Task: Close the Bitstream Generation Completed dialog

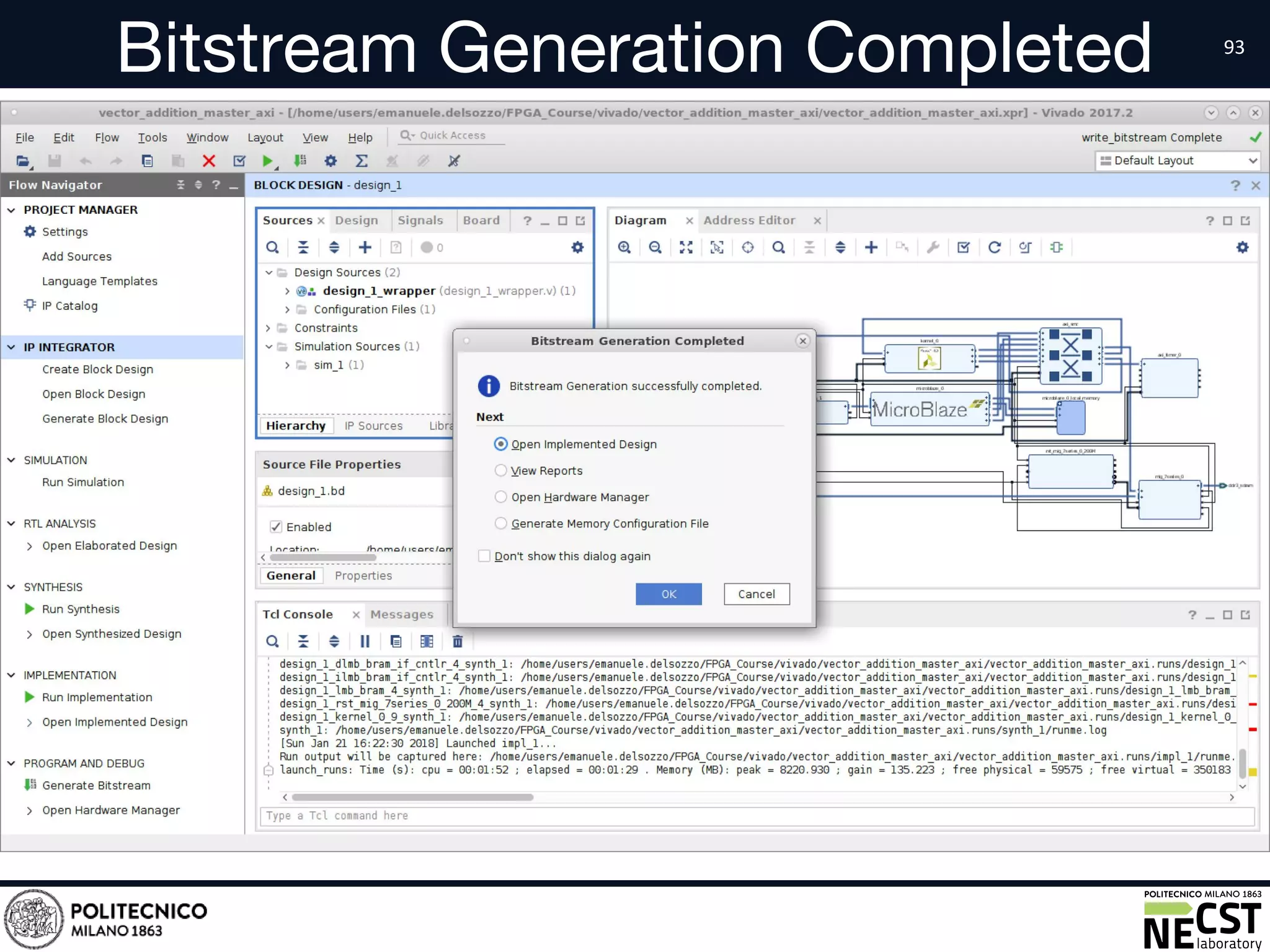Action: [x=803, y=341]
